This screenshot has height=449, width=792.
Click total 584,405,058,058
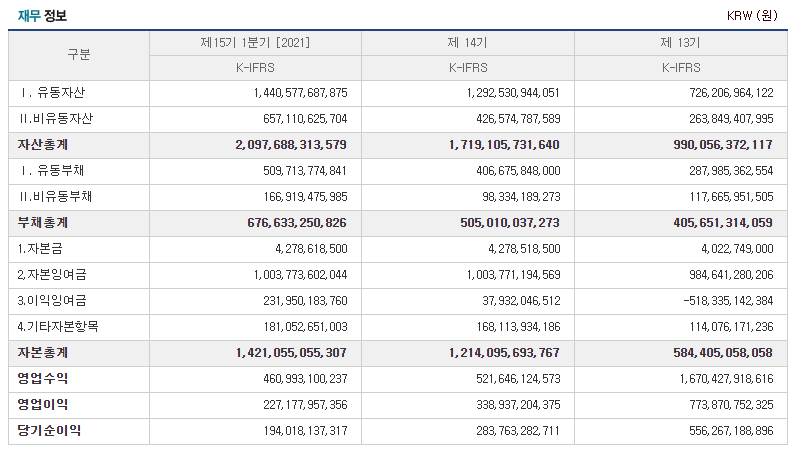click(723, 353)
